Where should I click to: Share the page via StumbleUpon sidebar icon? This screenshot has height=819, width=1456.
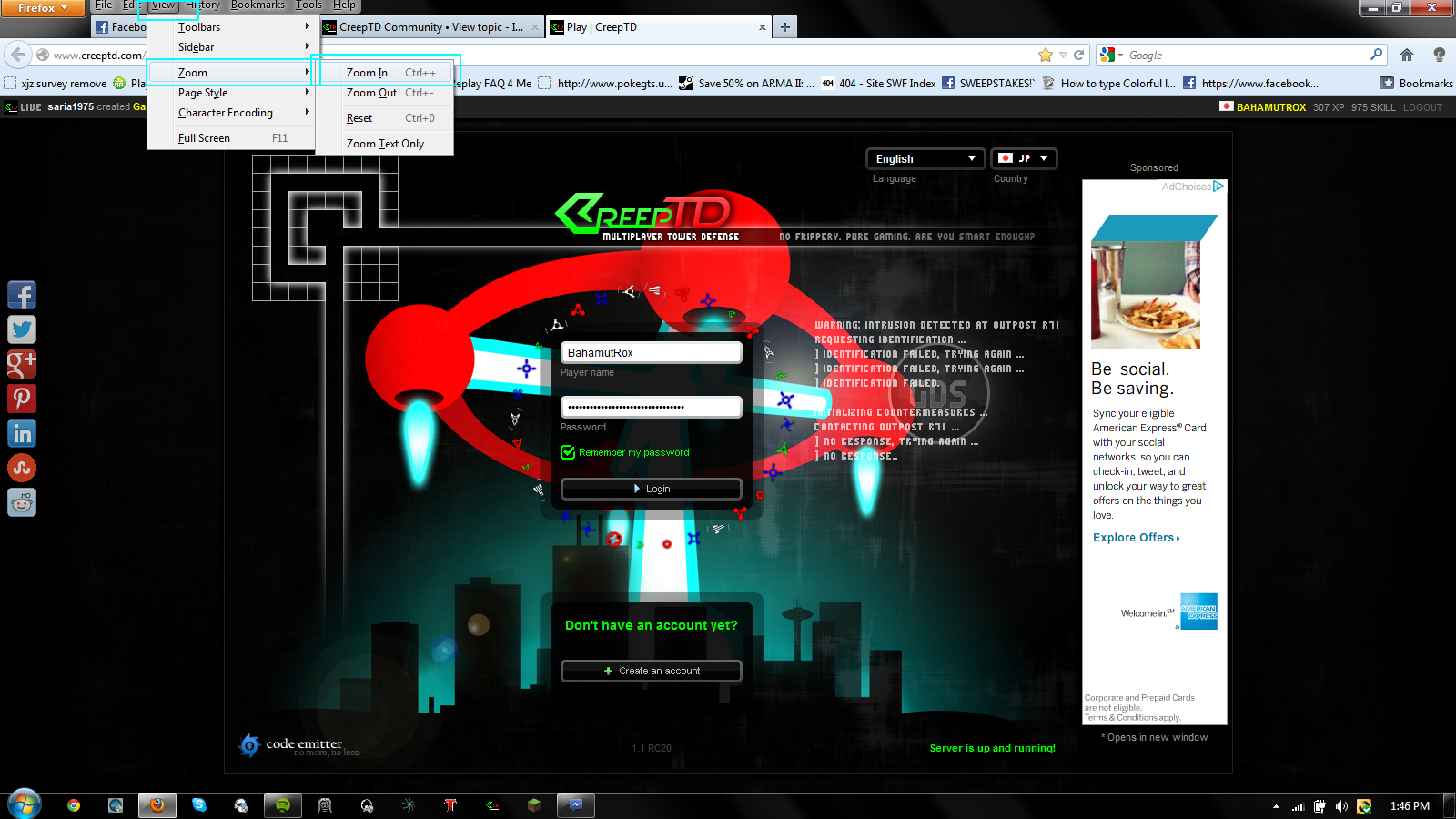coord(22,468)
